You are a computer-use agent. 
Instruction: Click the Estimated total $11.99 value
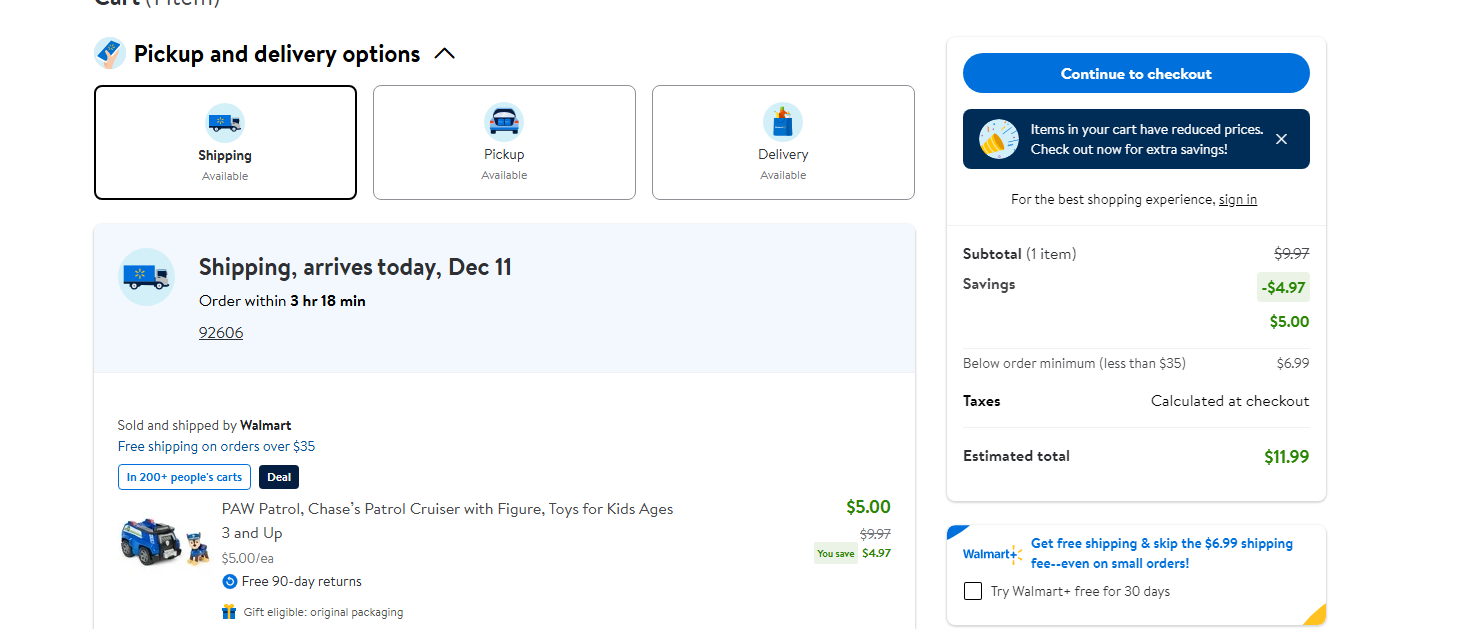coord(1286,457)
